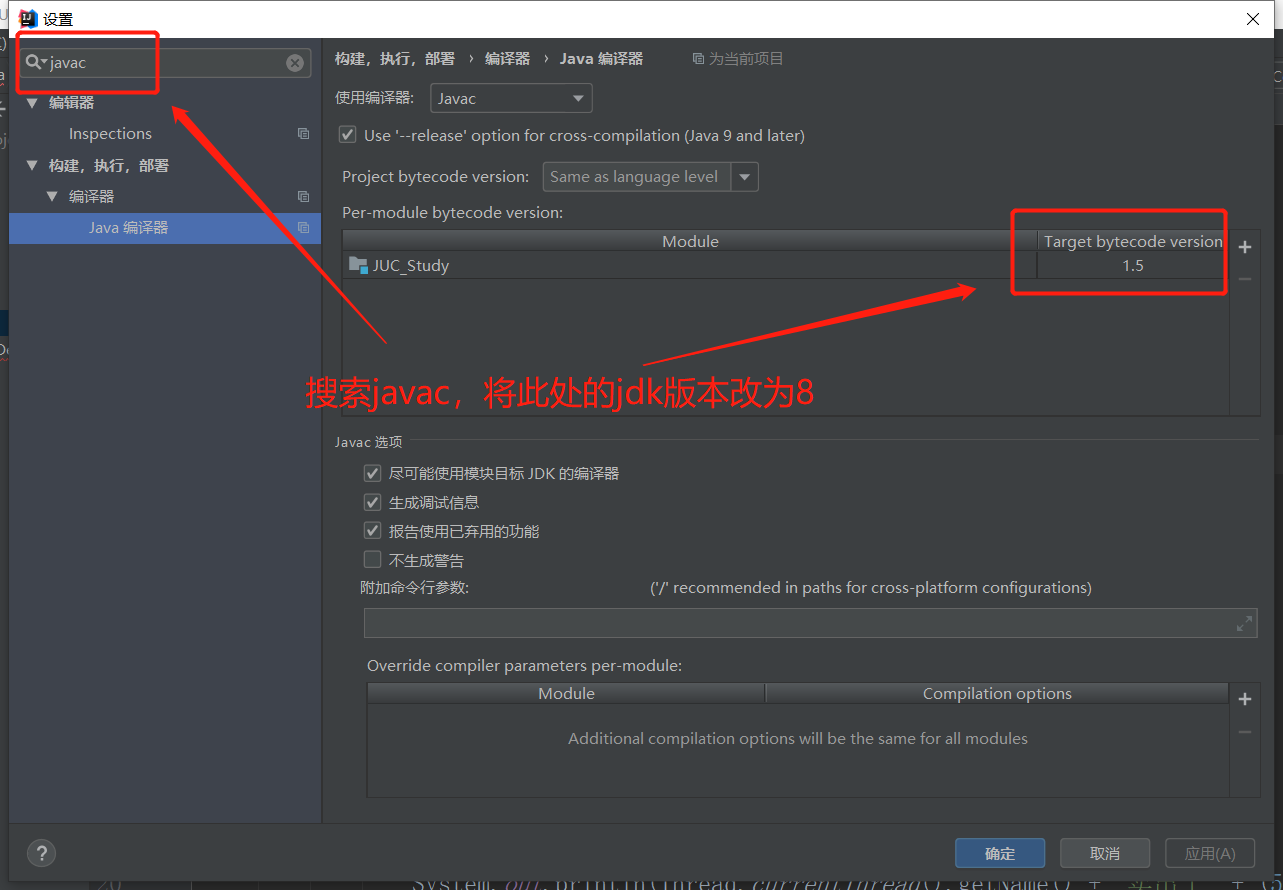Image resolution: width=1283 pixels, height=890 pixels.
Task: Click the search magnifier history icon
Action: (36, 63)
